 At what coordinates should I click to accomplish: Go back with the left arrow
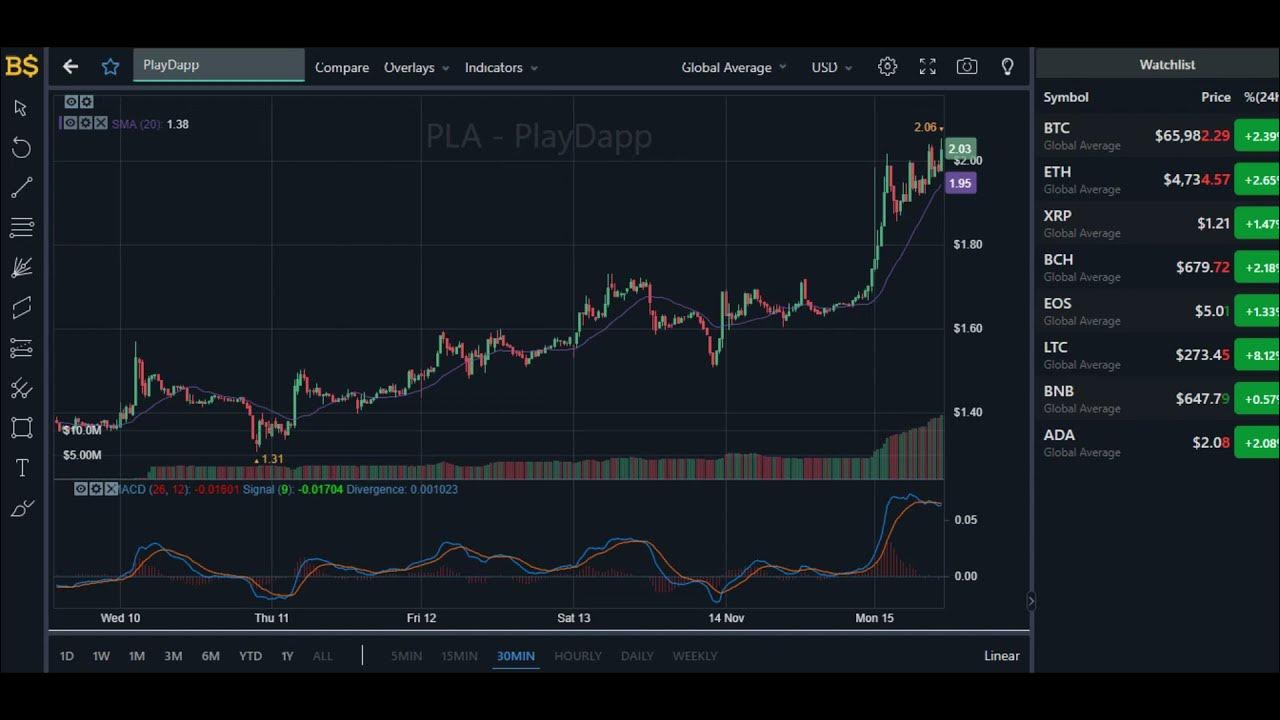coord(70,67)
